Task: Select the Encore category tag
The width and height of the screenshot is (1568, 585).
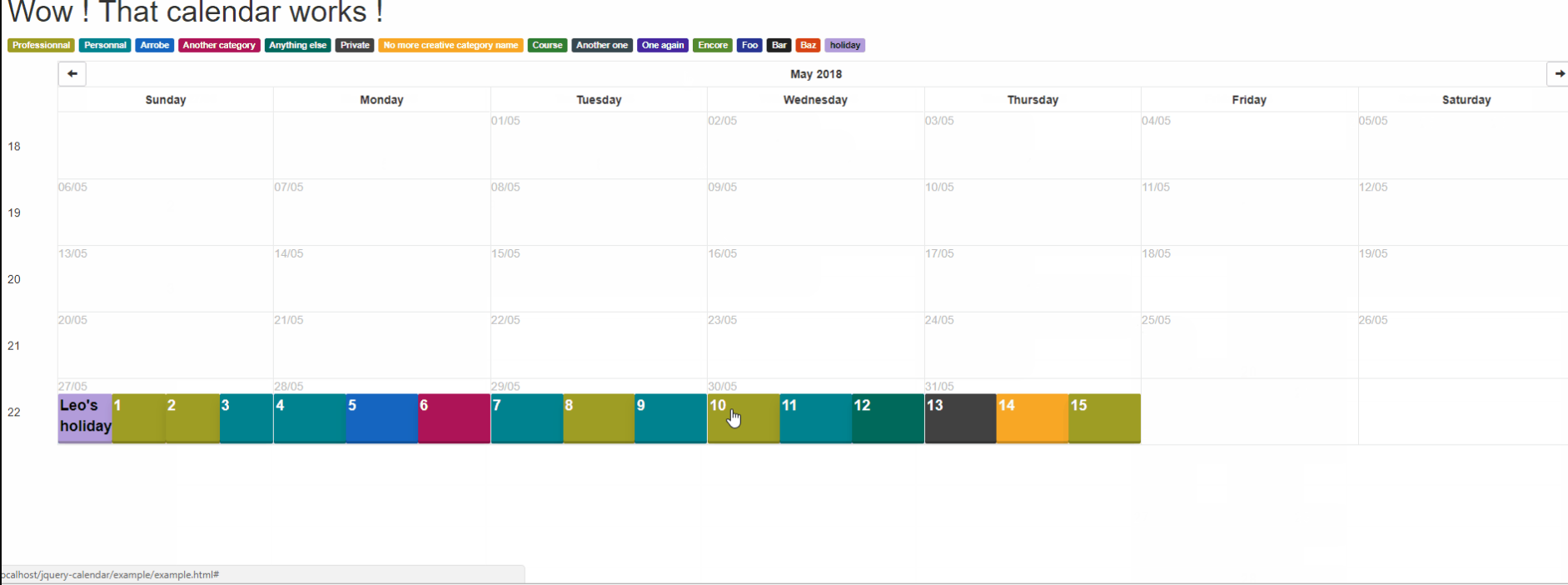Action: tap(713, 46)
